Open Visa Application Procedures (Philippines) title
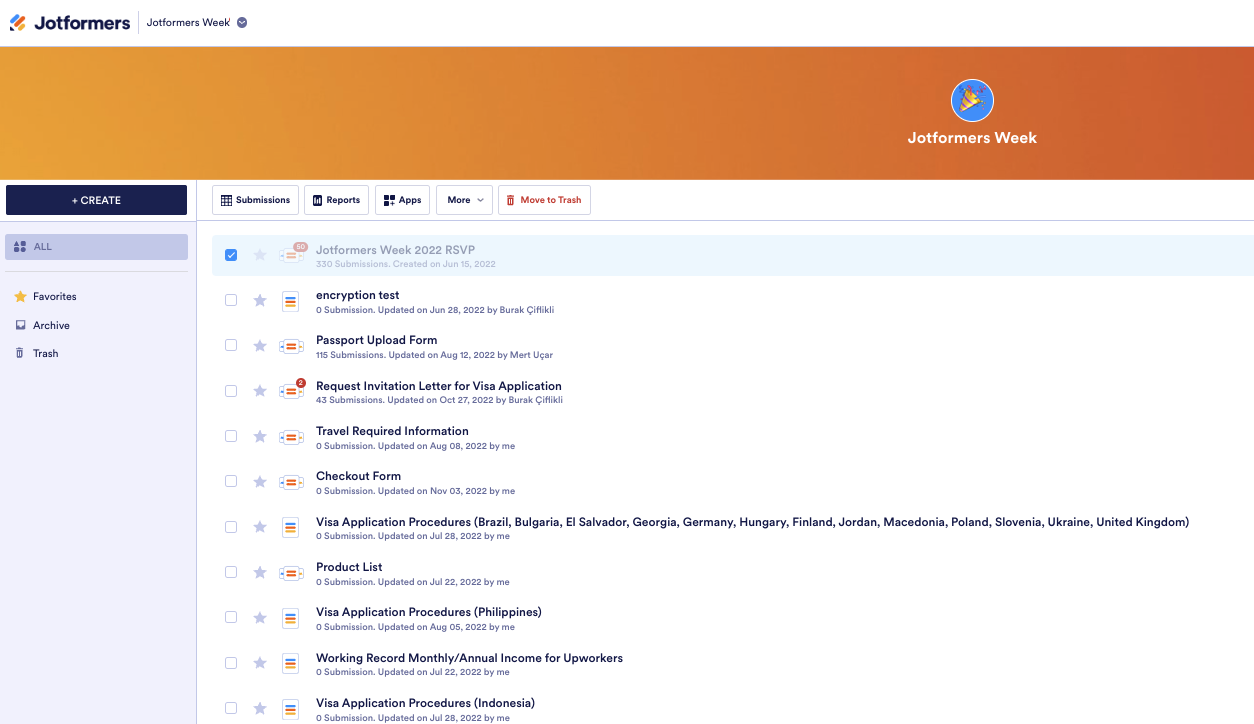Viewport: 1254px width, 724px height. (429, 612)
